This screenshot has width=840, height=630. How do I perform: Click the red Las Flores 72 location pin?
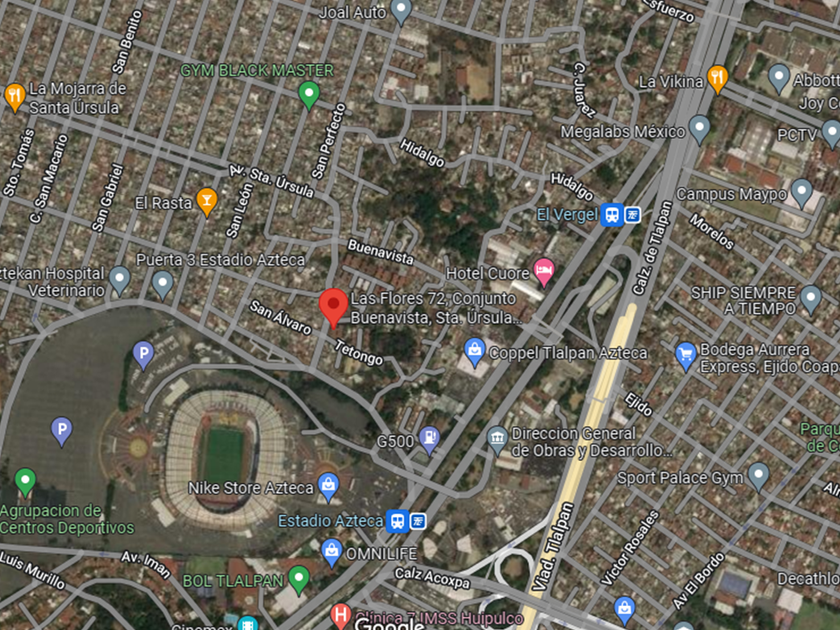[333, 308]
